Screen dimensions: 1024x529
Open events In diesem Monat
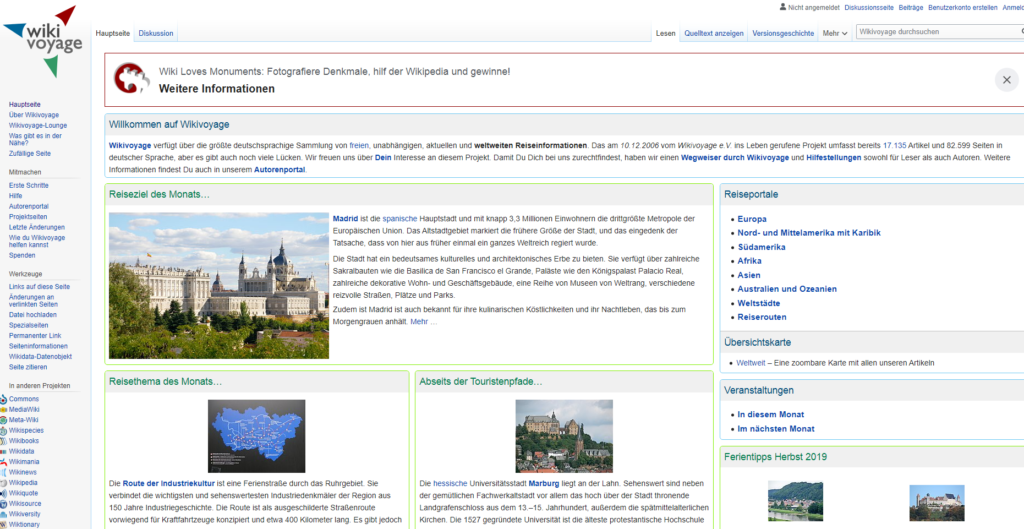click(771, 415)
